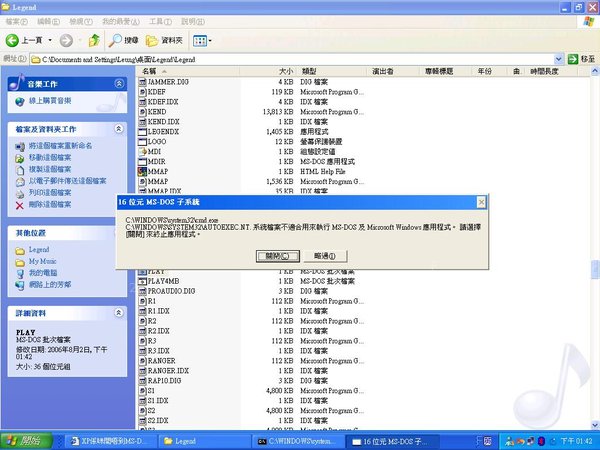Open the Views dropdown toolbar button
The width and height of the screenshot is (600, 450).
(x=202, y=40)
